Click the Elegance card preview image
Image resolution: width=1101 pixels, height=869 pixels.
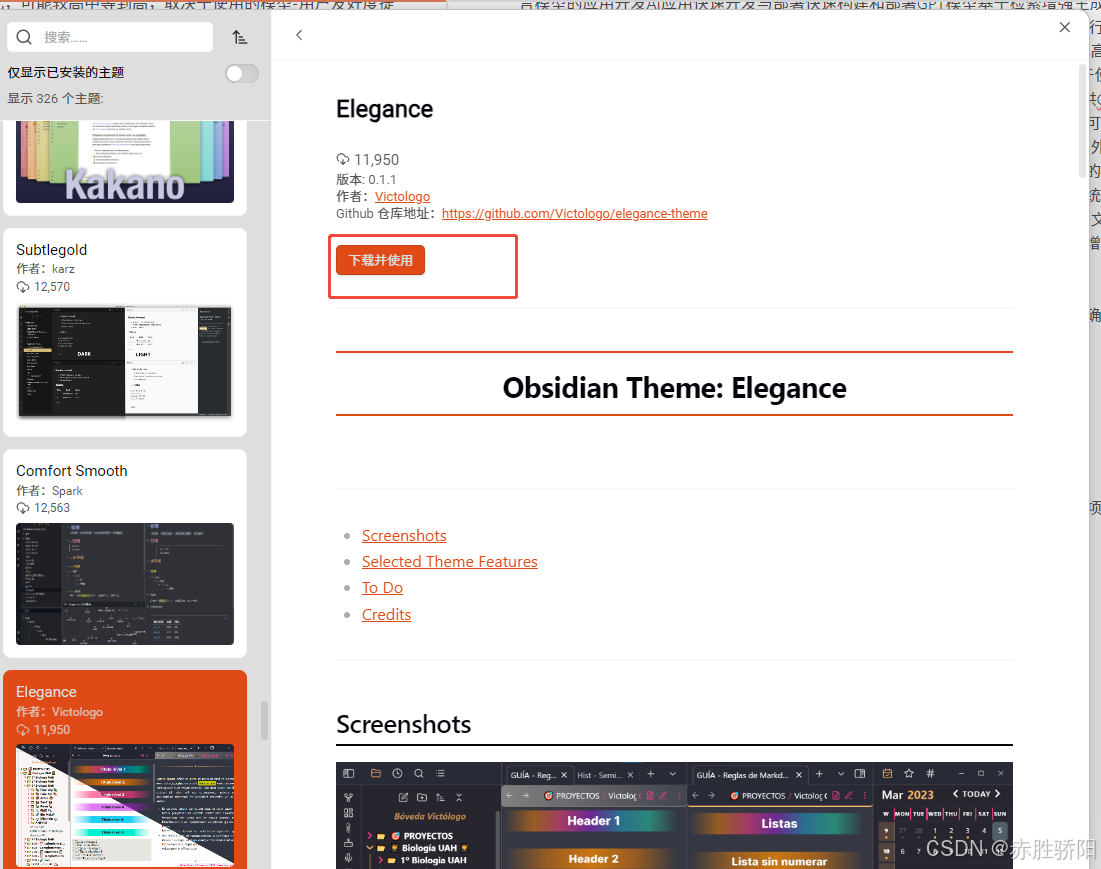click(x=125, y=805)
